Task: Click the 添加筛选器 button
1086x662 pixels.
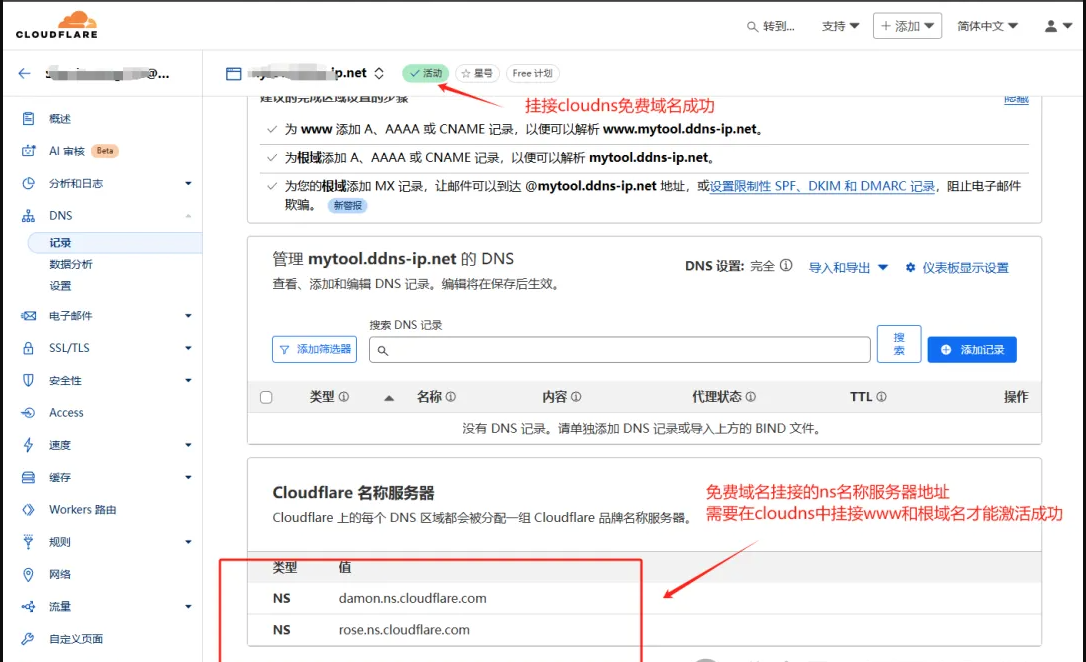Action: click(x=314, y=349)
